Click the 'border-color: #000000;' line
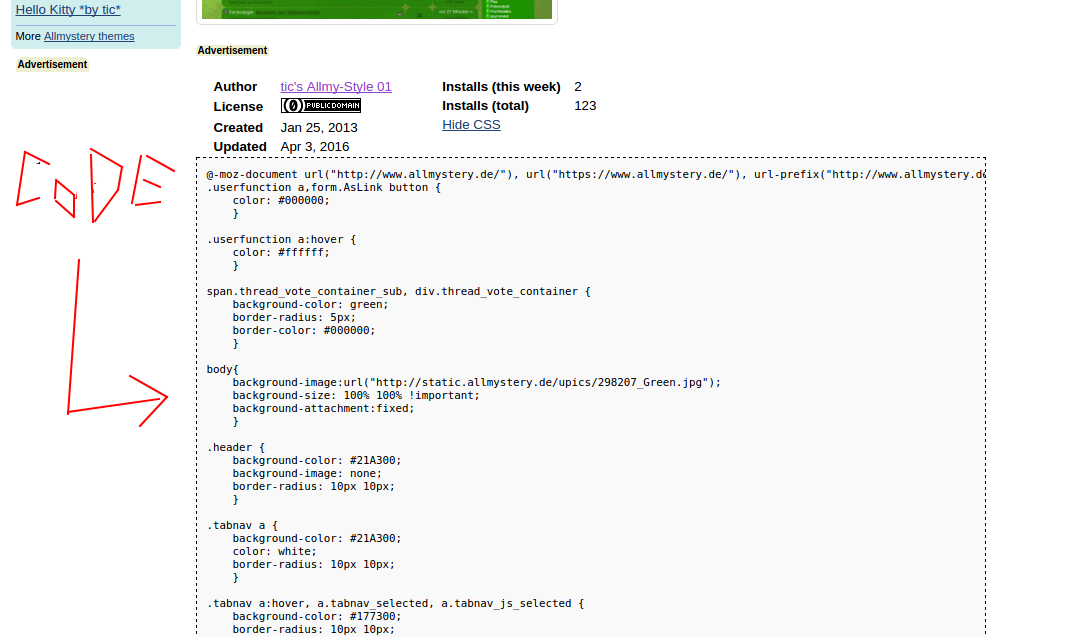 point(304,331)
